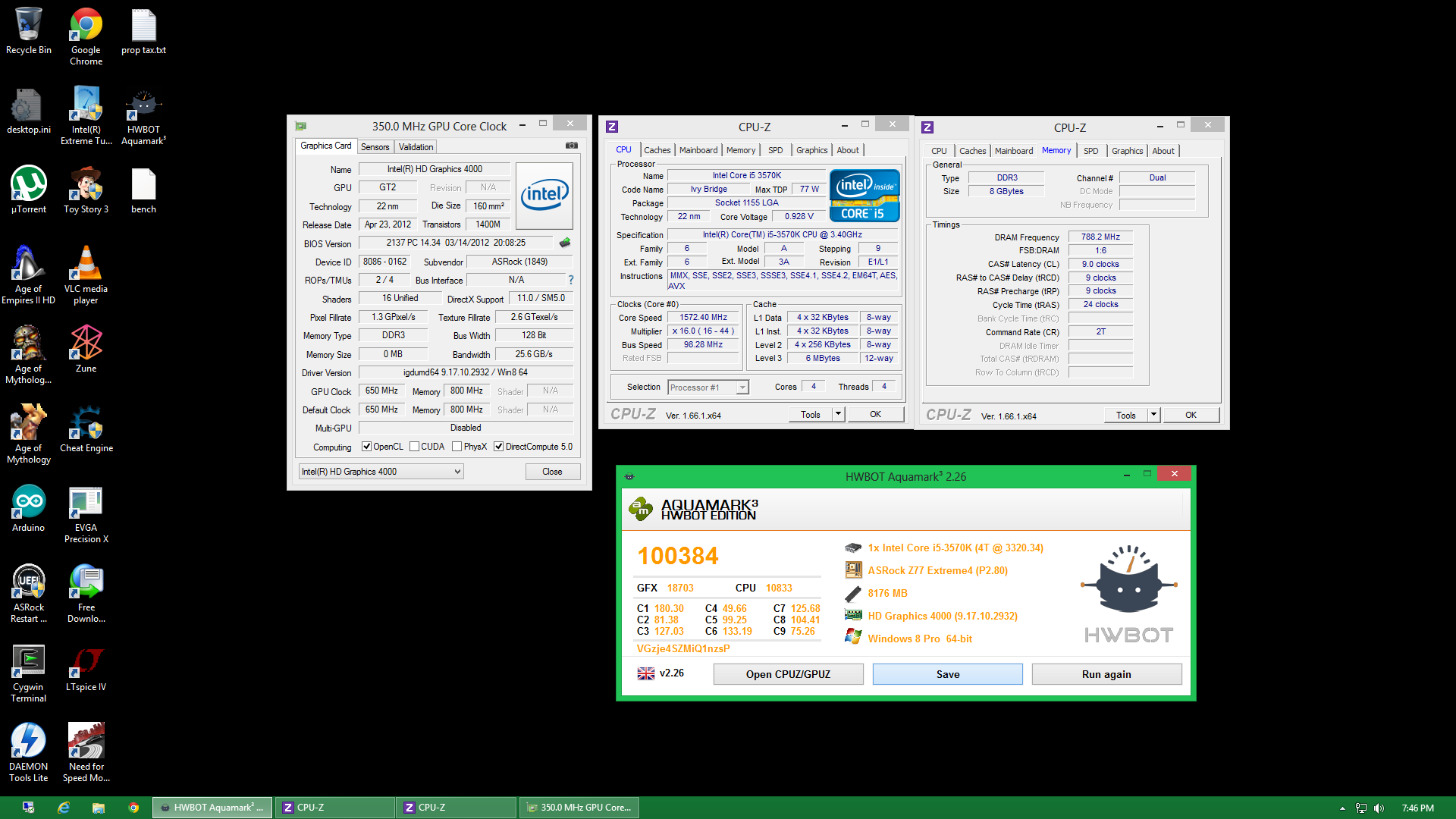The width and height of the screenshot is (1456, 819).
Task: Toggle the PhysX checkbox in GPU-Z
Action: click(x=457, y=447)
